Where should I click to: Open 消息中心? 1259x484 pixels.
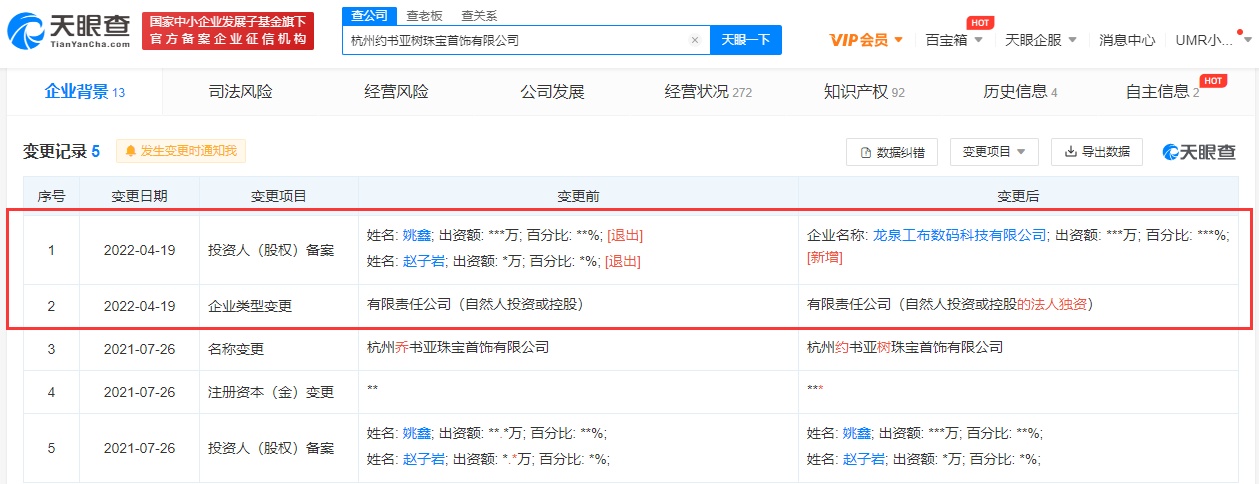(x=1127, y=40)
